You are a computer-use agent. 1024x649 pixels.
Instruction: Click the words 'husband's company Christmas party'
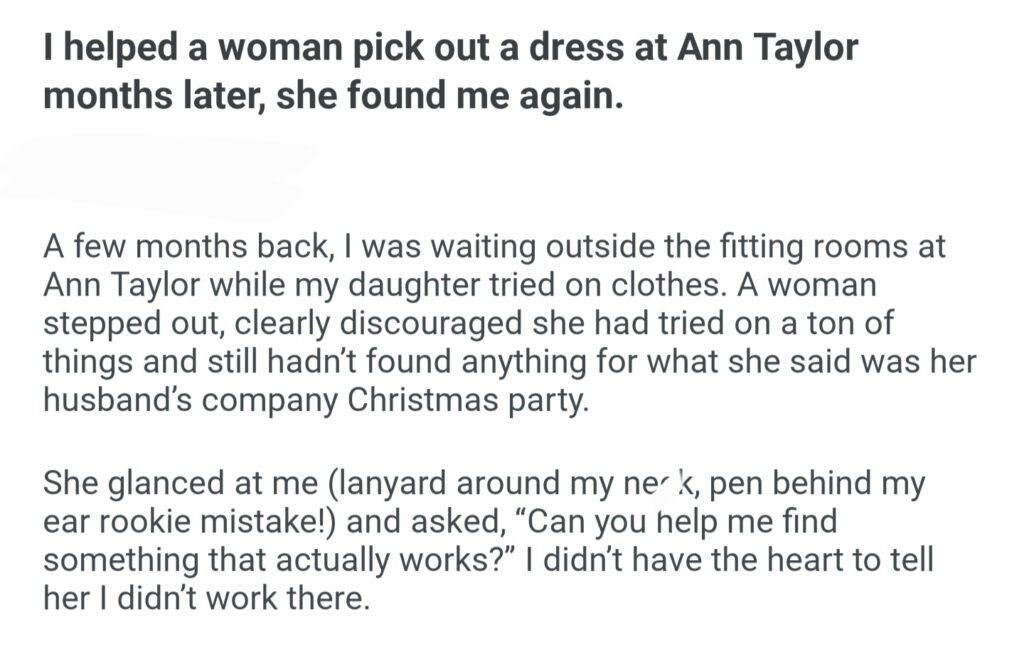310,401
